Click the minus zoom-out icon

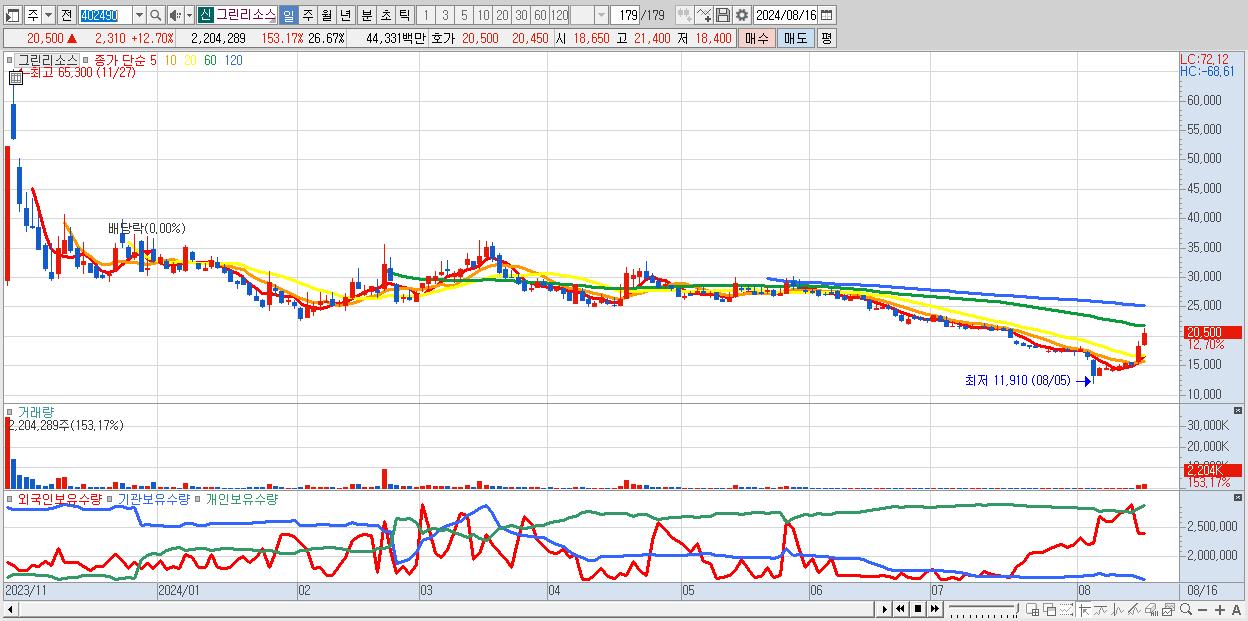(1203, 609)
